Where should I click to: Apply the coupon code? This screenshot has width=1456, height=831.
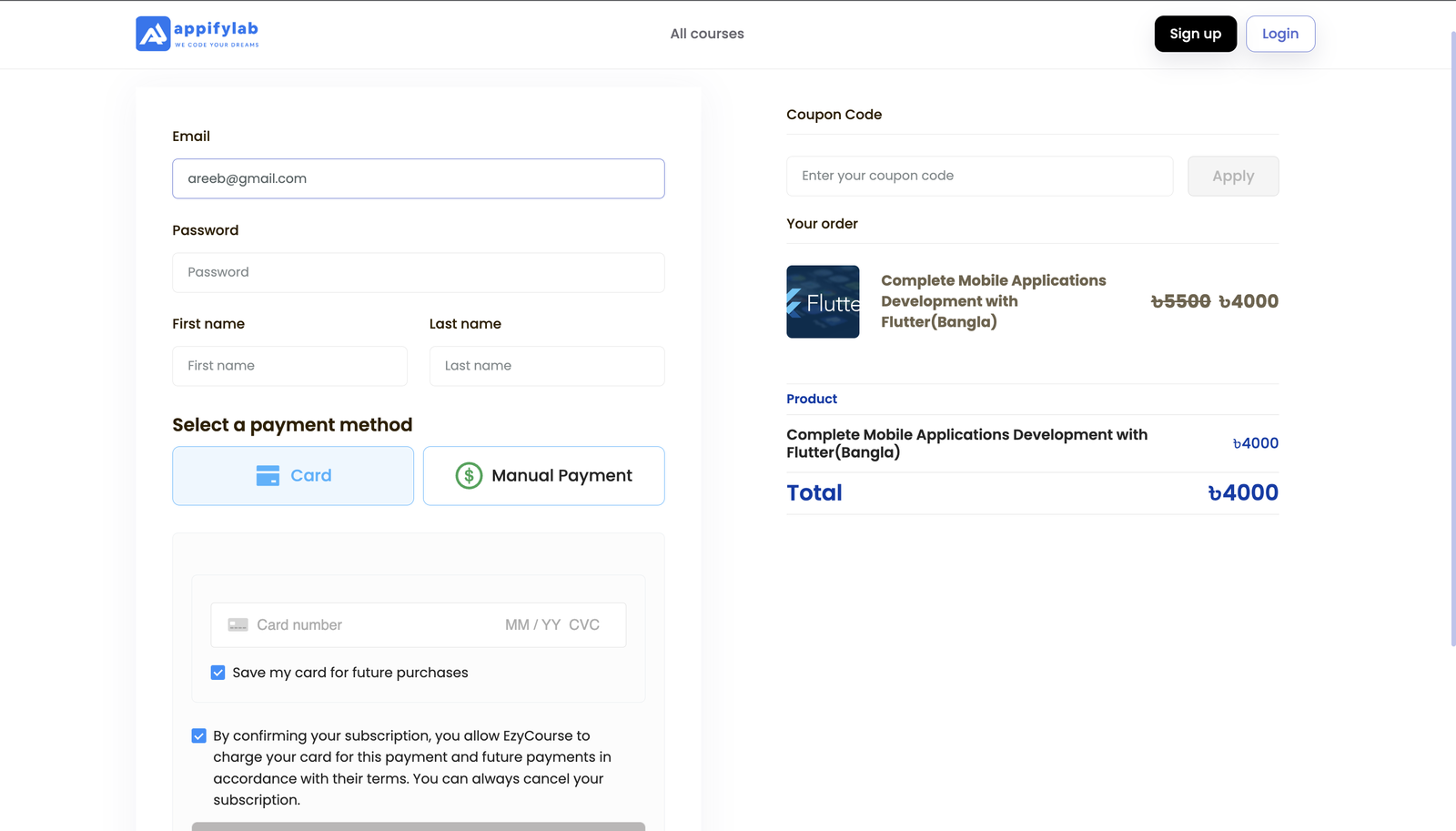[x=1232, y=177]
